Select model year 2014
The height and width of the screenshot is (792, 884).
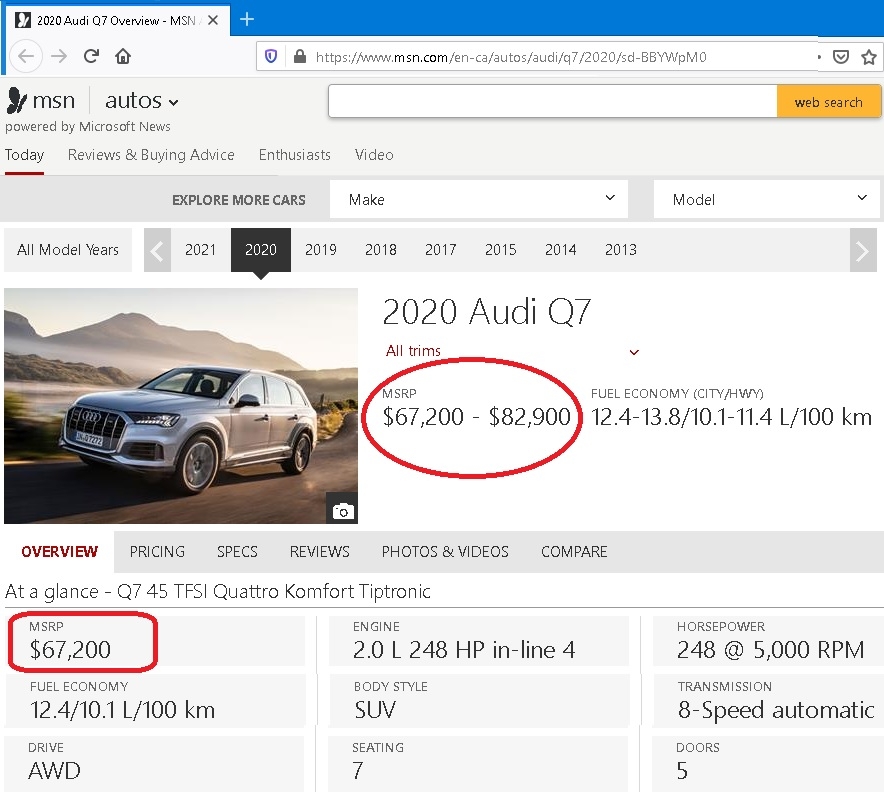click(x=560, y=250)
